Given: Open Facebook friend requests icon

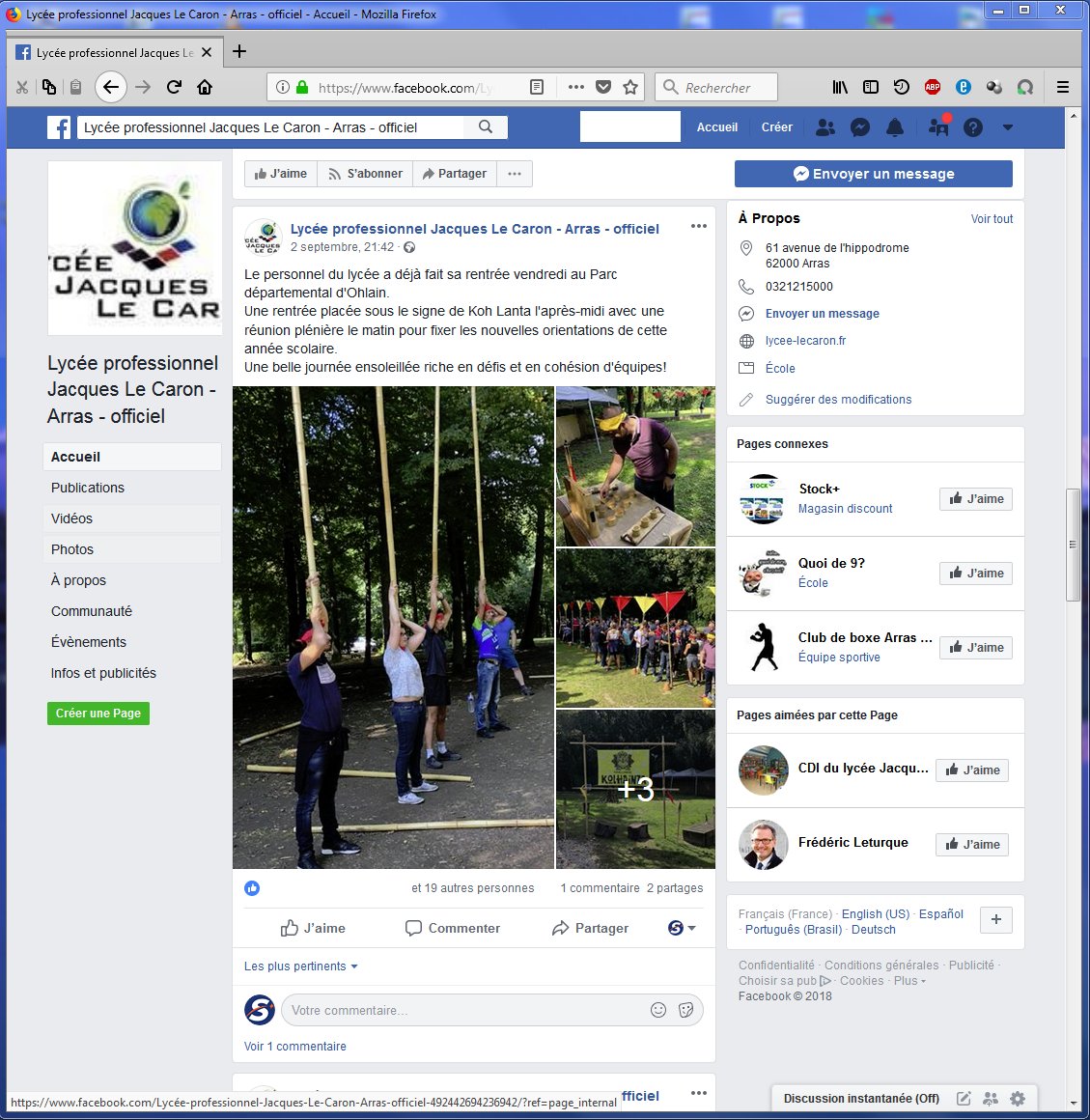Looking at the screenshot, I should click(x=825, y=127).
